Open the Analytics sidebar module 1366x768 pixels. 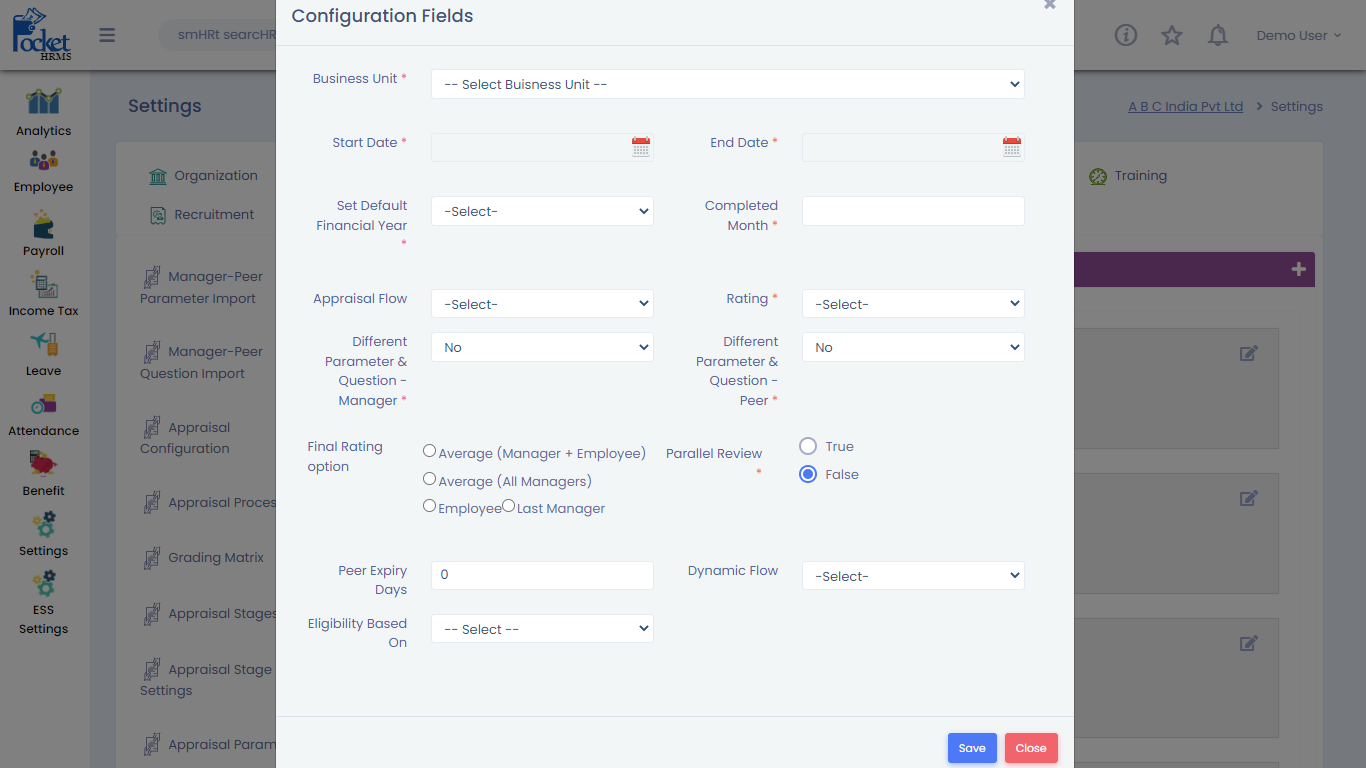pyautogui.click(x=43, y=112)
